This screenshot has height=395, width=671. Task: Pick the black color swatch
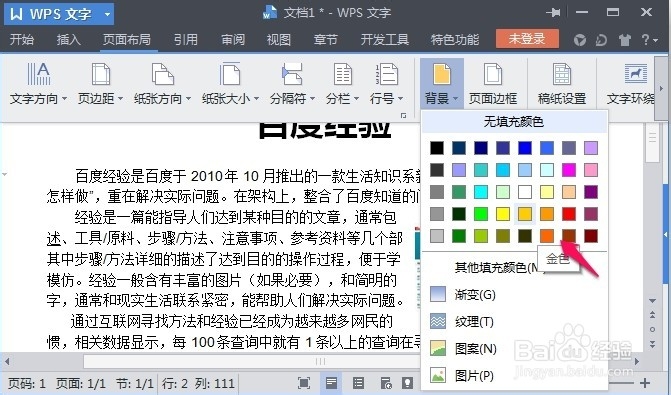click(x=437, y=148)
